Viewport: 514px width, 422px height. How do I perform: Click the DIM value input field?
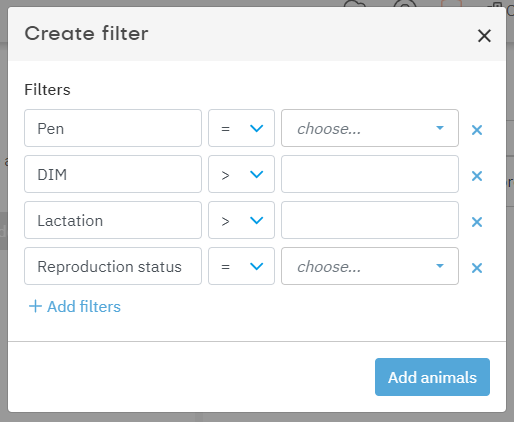click(370, 174)
